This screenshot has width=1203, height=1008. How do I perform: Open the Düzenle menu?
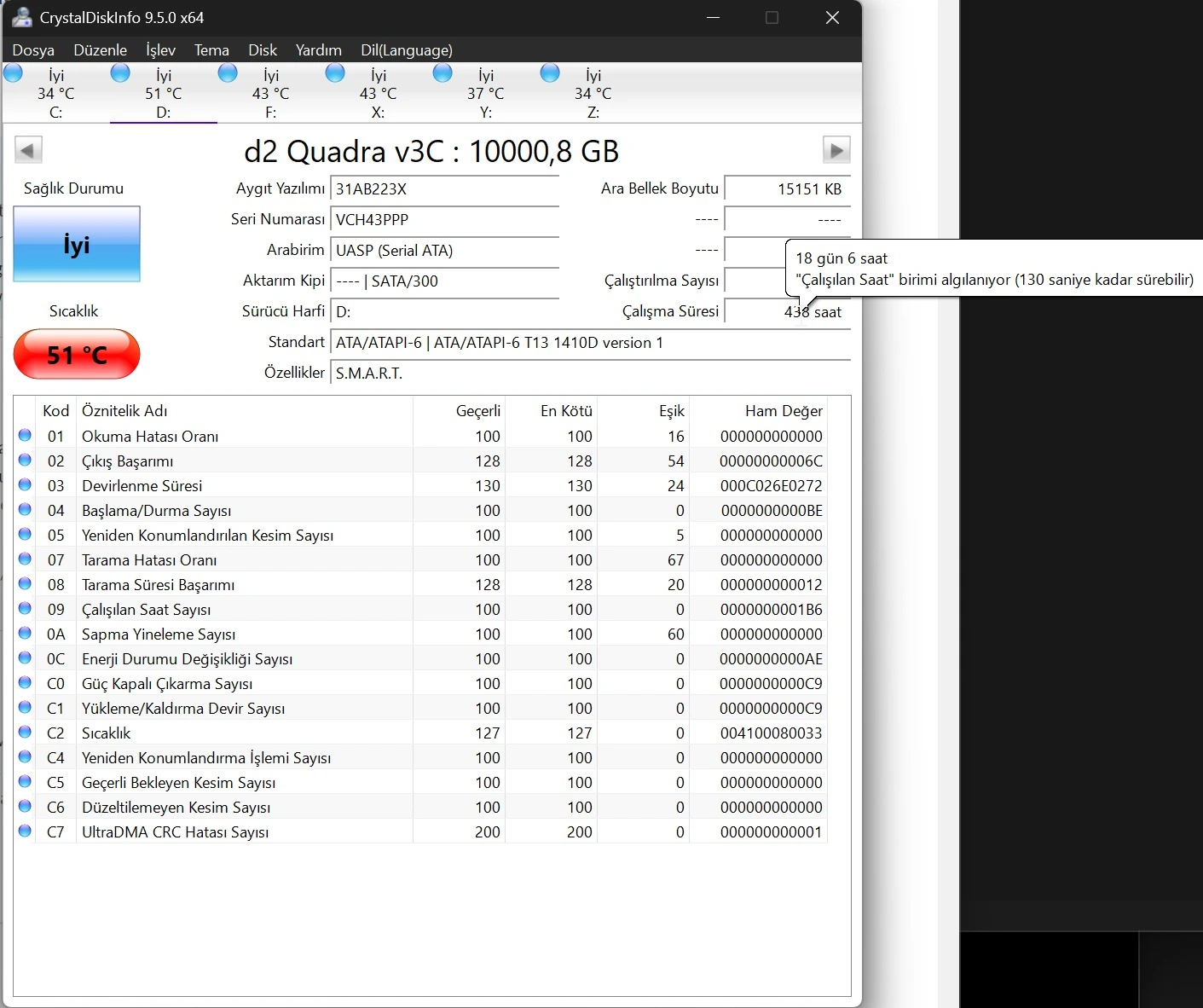coord(100,50)
